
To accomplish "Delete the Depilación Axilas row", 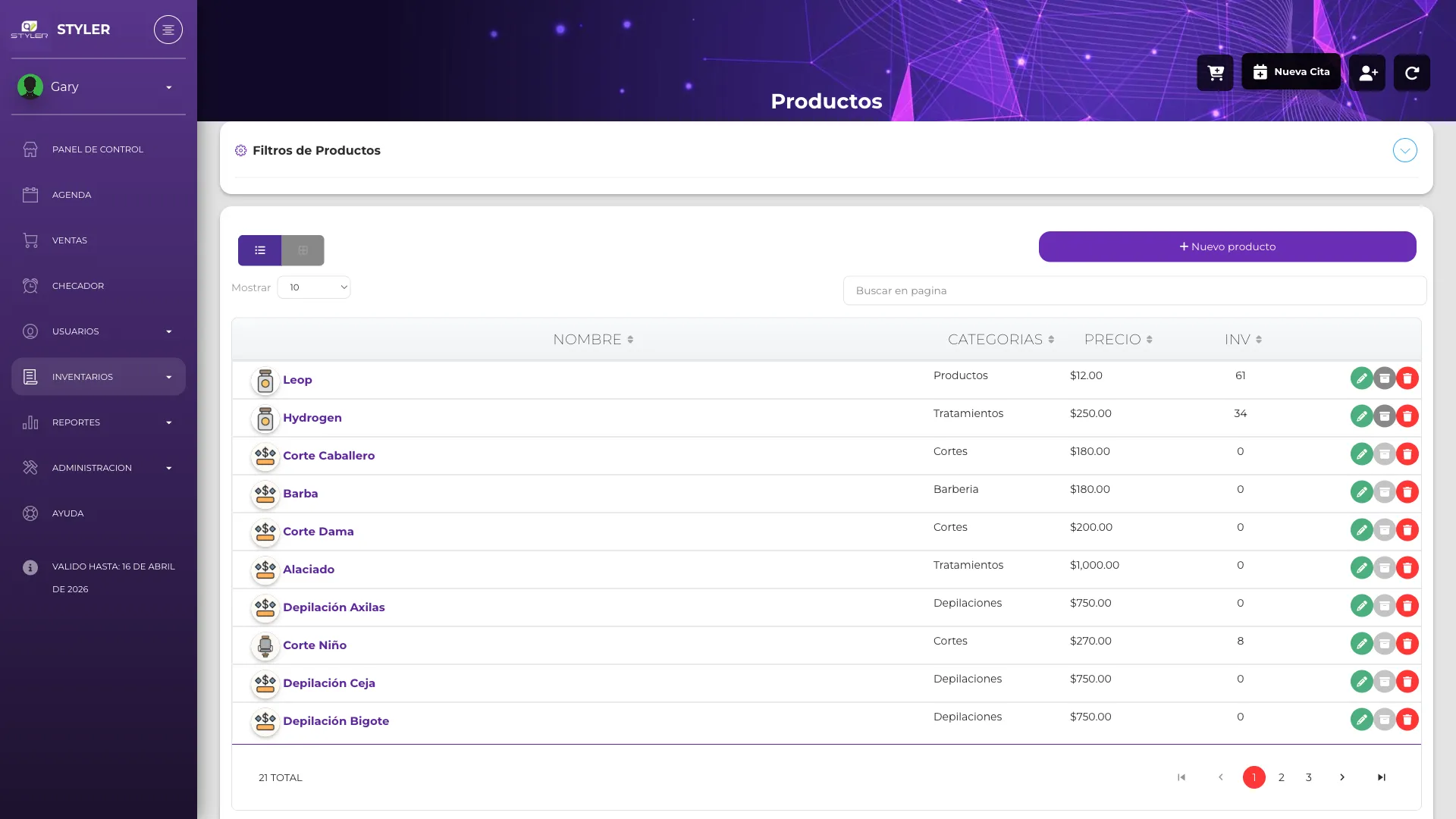I will 1407,605.
